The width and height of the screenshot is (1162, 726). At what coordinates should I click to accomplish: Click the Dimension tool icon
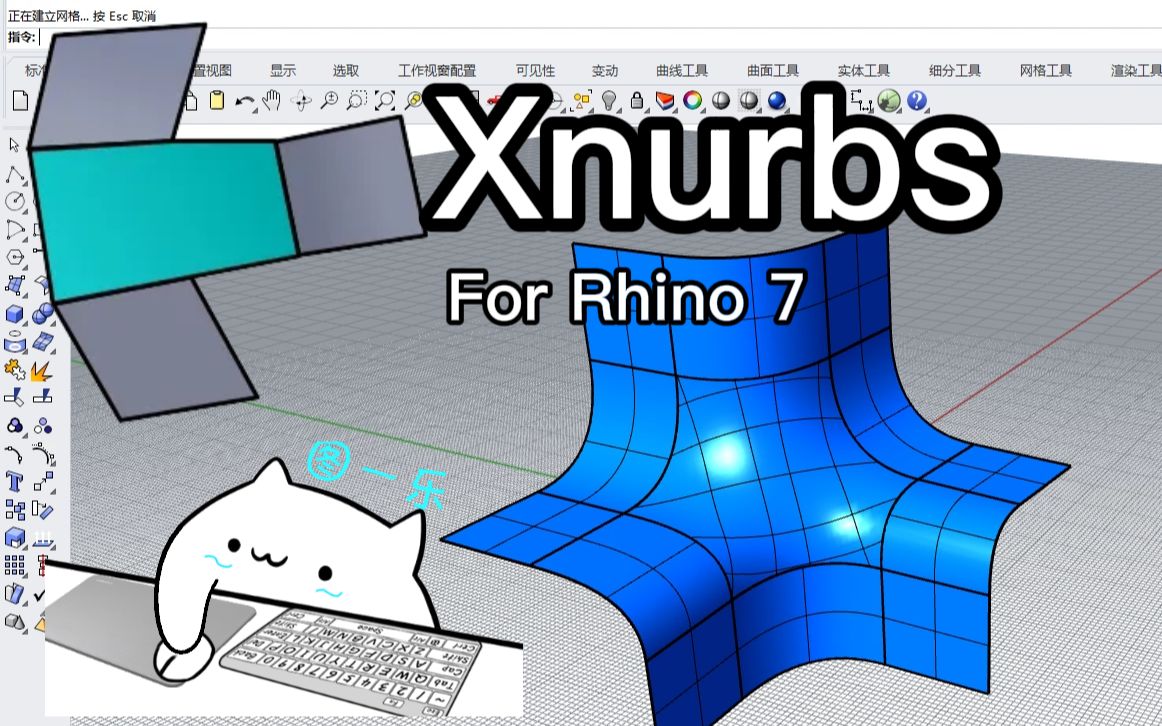coord(861,101)
